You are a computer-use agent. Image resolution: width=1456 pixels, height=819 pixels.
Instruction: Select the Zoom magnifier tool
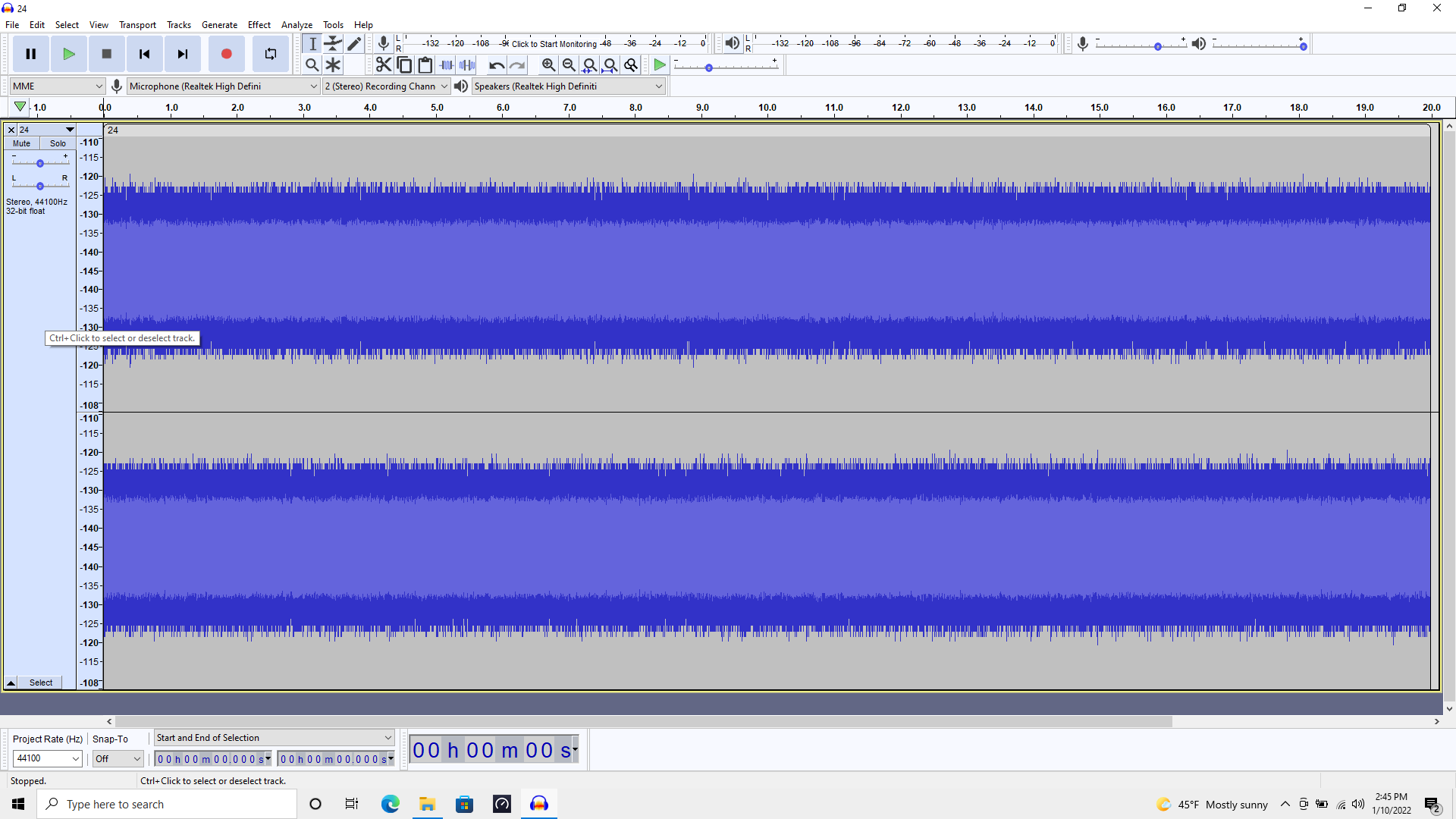coord(312,64)
